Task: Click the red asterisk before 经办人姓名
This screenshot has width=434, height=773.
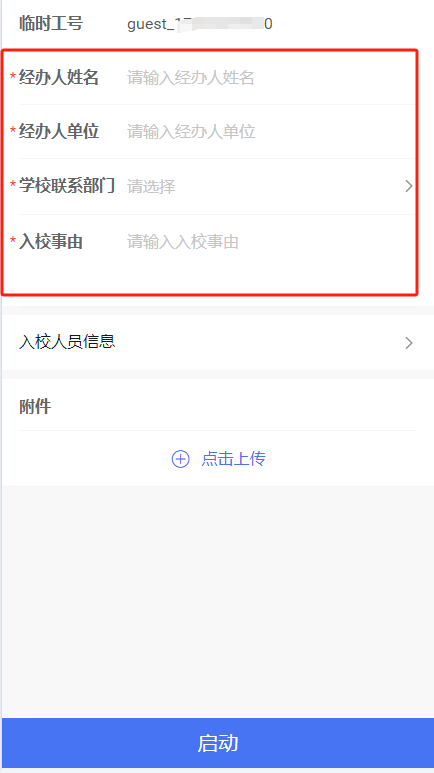Action: [13, 77]
